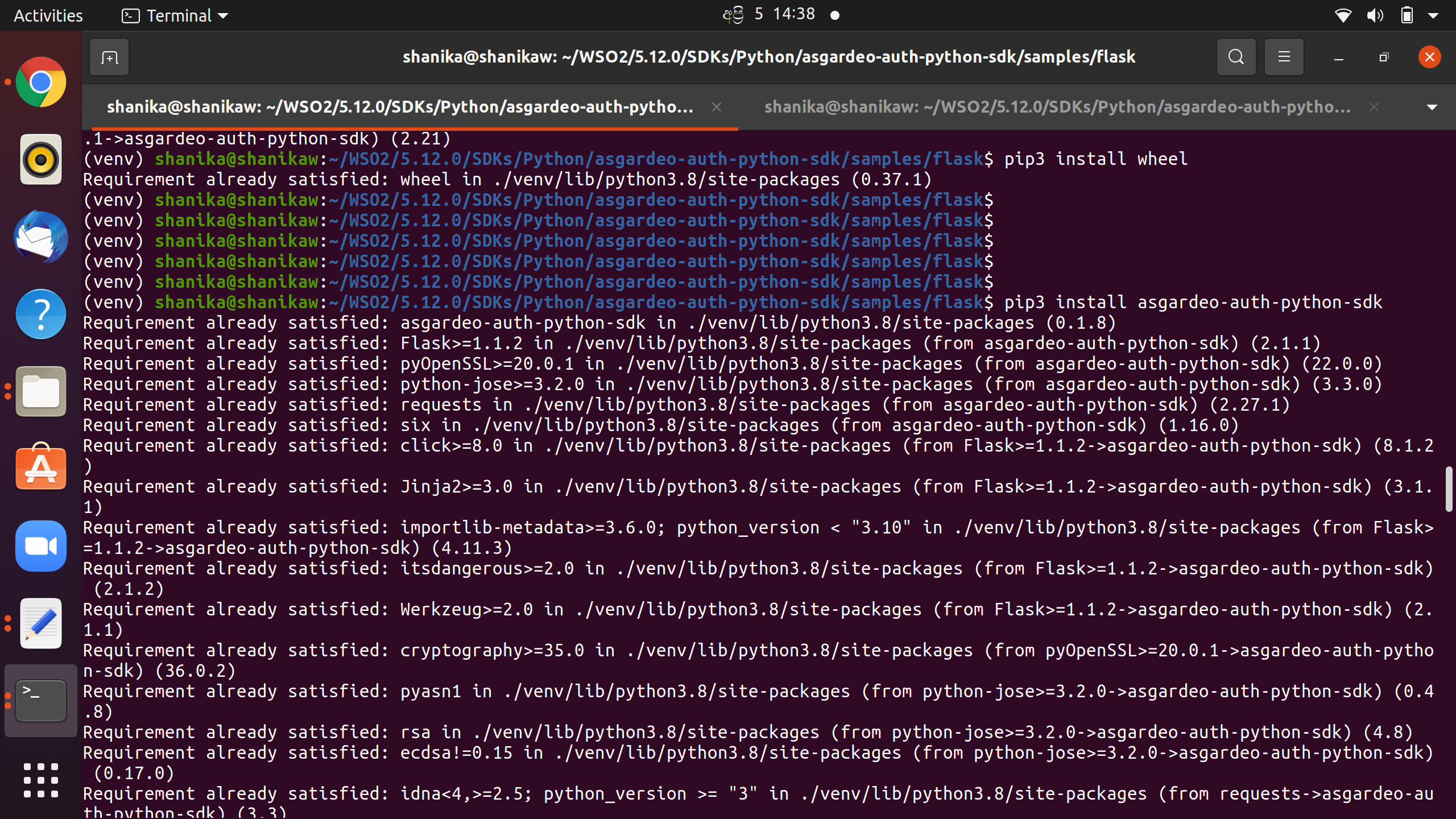Close the first terminal tab
The width and height of the screenshot is (1456, 819).
coord(717,107)
